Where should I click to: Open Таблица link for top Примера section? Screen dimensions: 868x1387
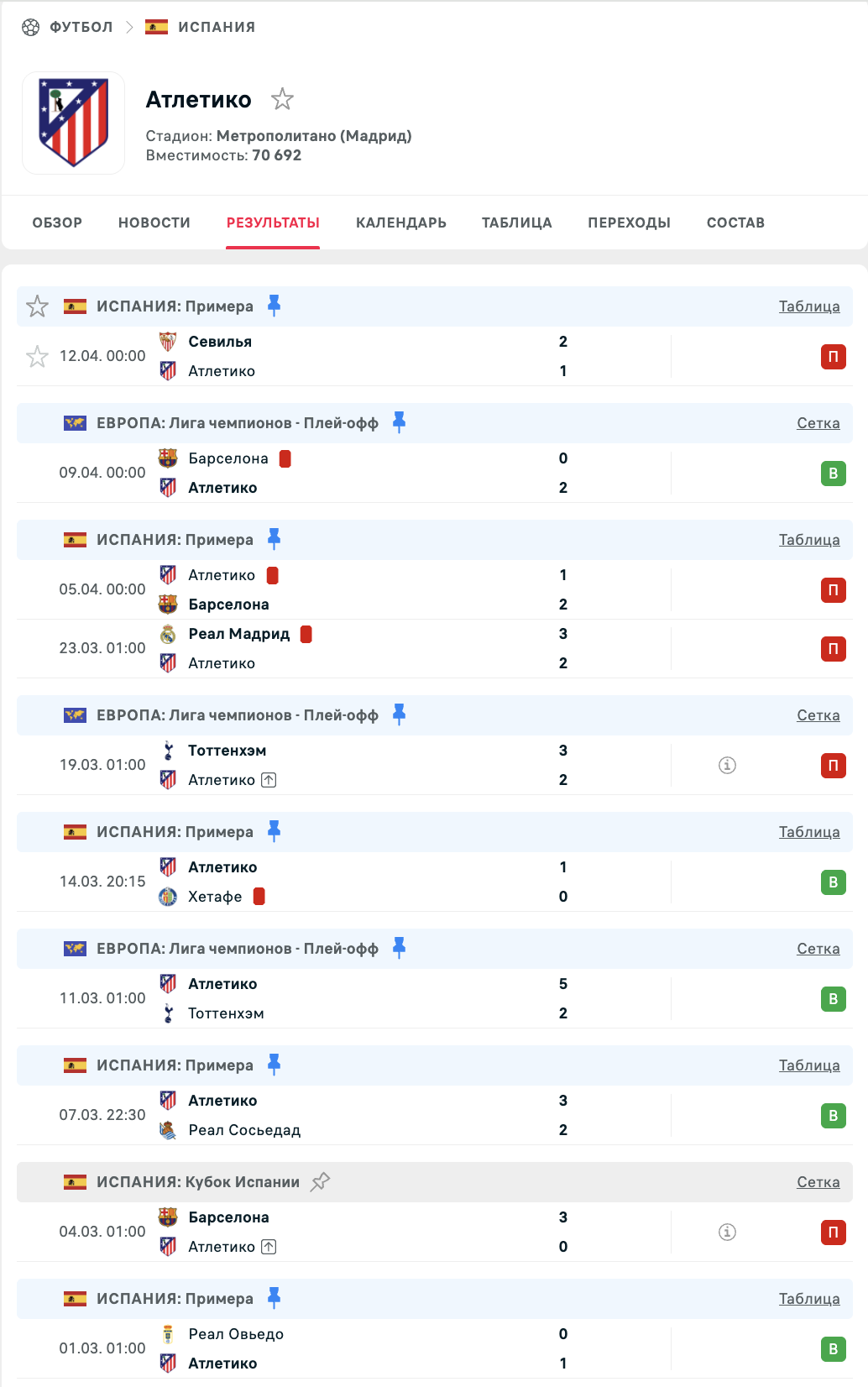tap(808, 306)
